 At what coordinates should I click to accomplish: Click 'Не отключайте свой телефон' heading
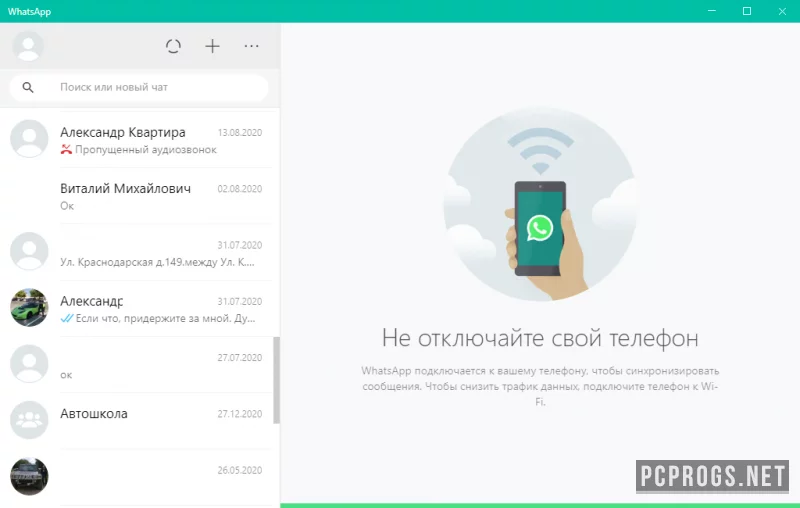540,338
